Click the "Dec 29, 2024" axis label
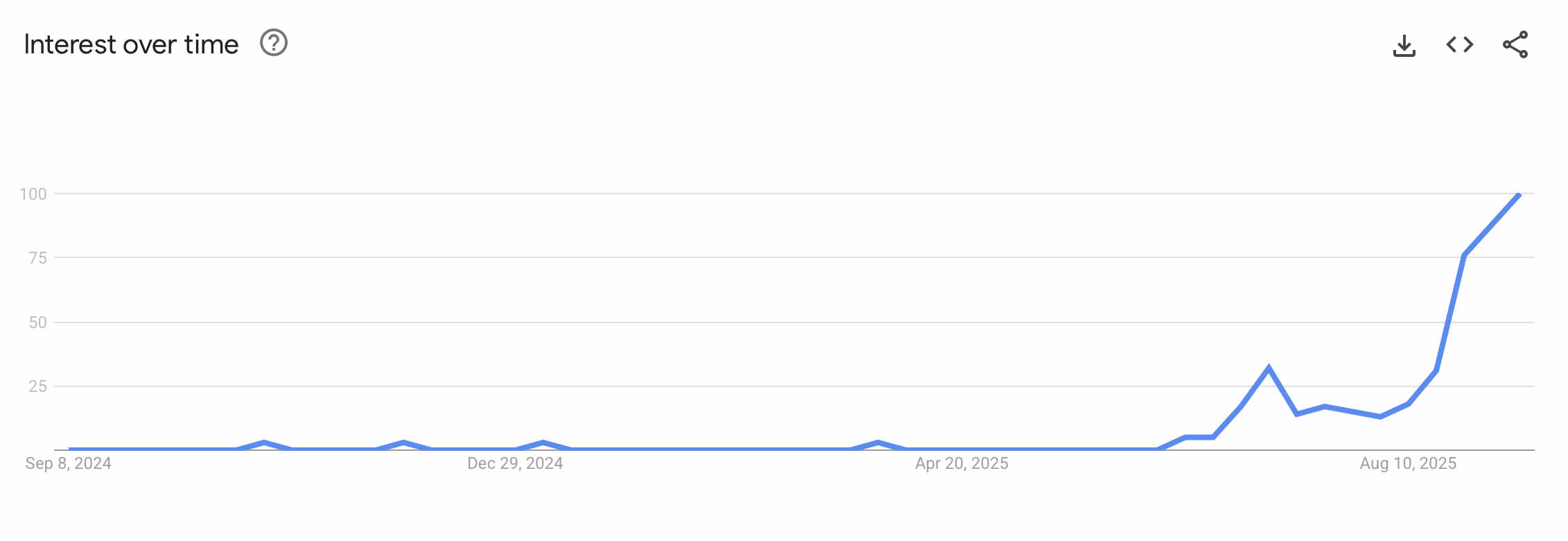The width and height of the screenshot is (1568, 541). pyautogui.click(x=515, y=463)
